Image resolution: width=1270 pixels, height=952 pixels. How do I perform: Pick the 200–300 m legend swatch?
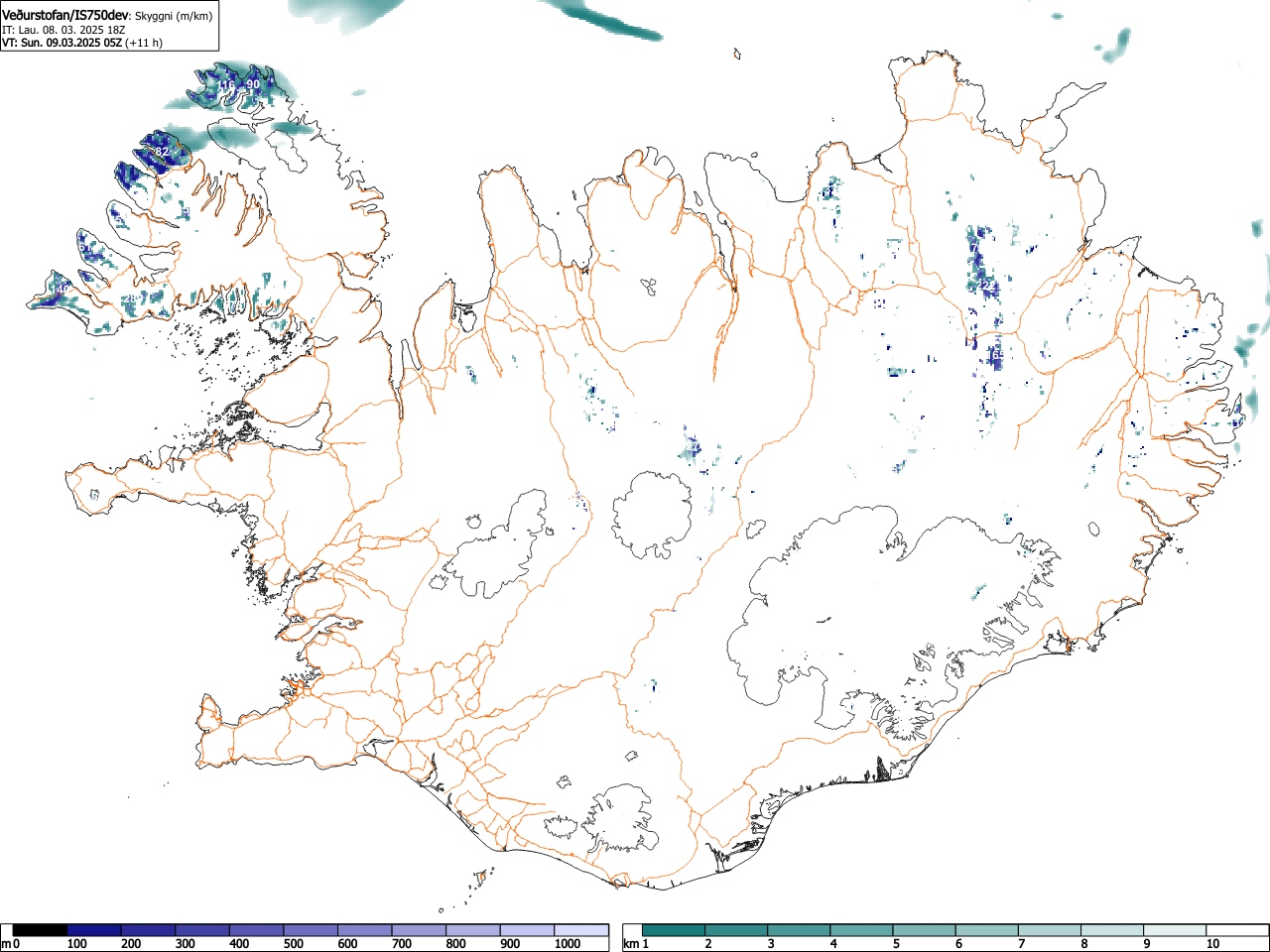(x=148, y=930)
